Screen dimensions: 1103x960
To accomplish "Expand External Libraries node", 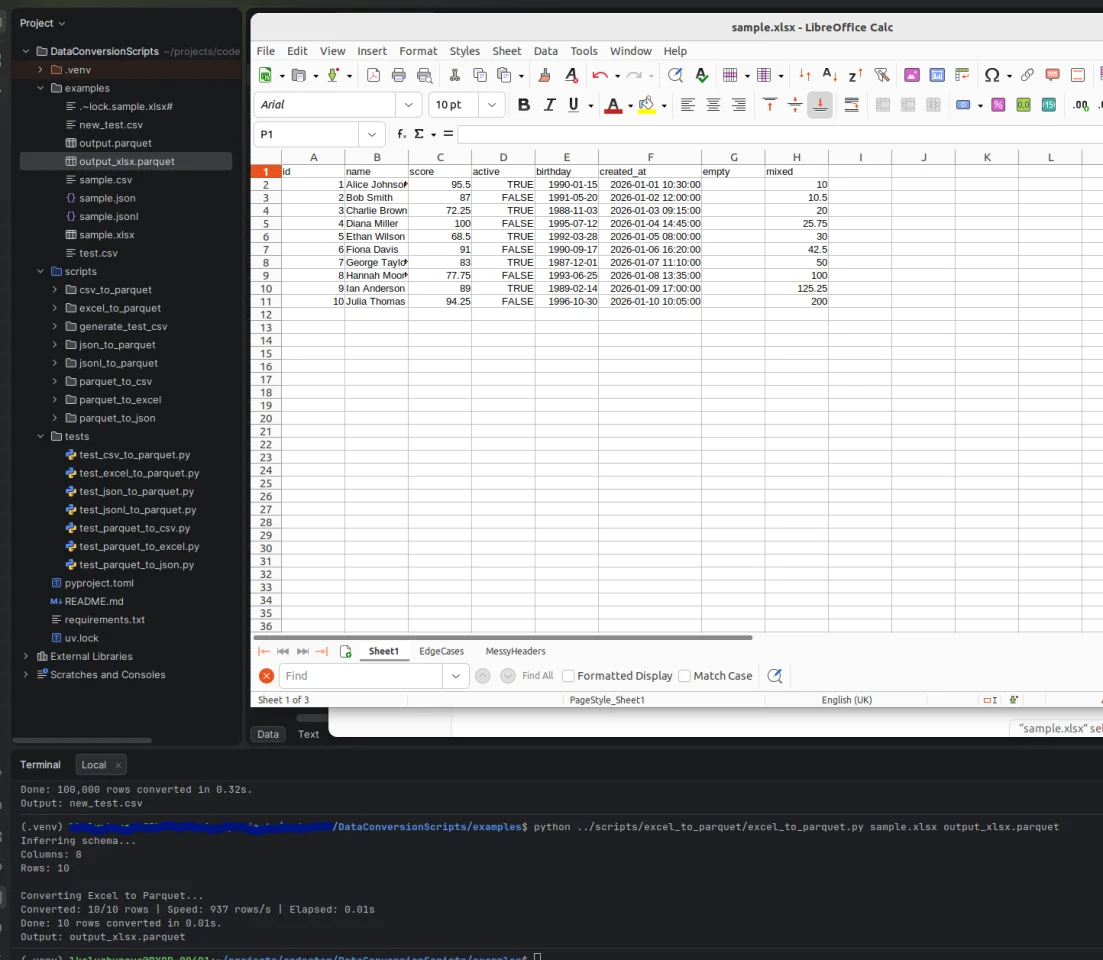I will pyautogui.click(x=26, y=656).
